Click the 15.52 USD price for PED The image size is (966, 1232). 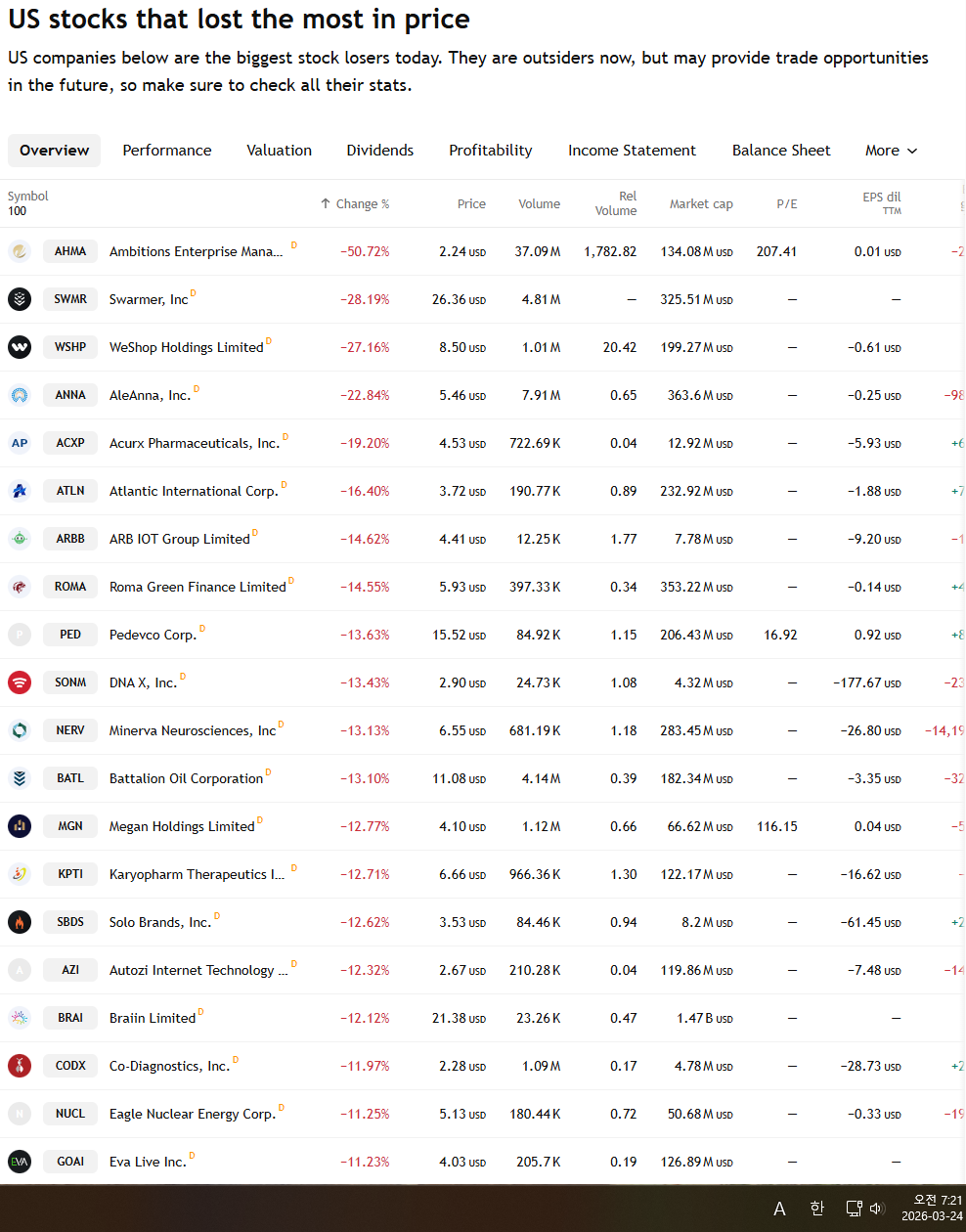pyautogui.click(x=459, y=635)
